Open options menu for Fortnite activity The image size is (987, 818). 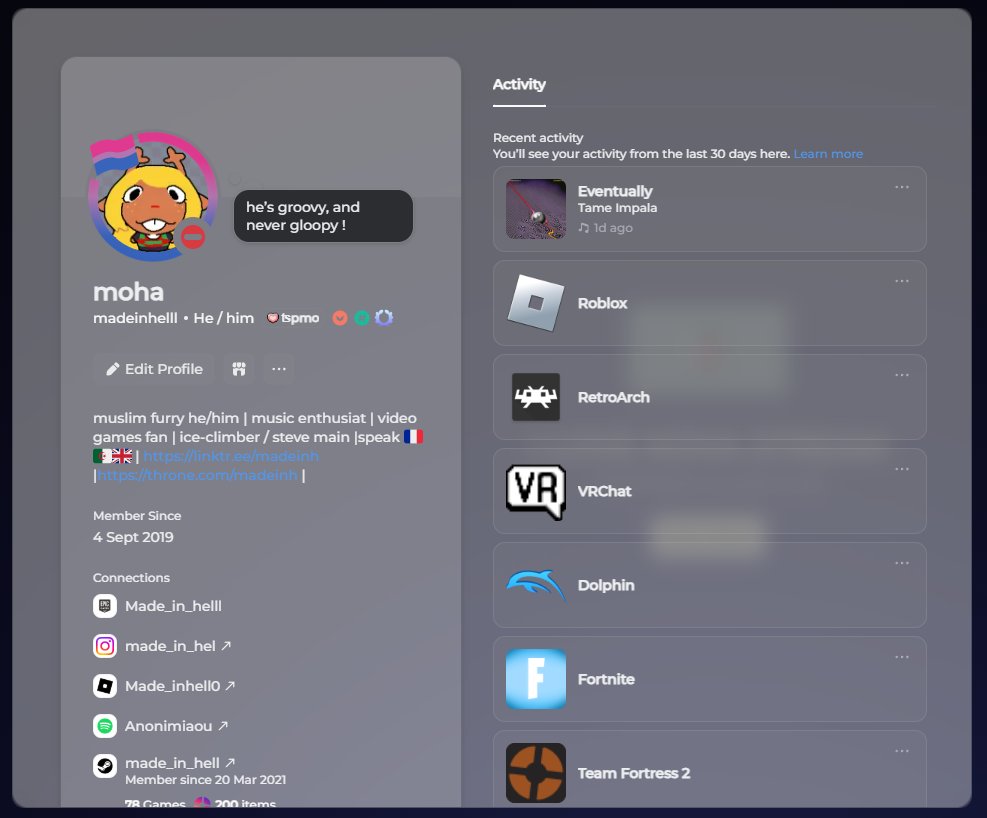click(x=902, y=657)
